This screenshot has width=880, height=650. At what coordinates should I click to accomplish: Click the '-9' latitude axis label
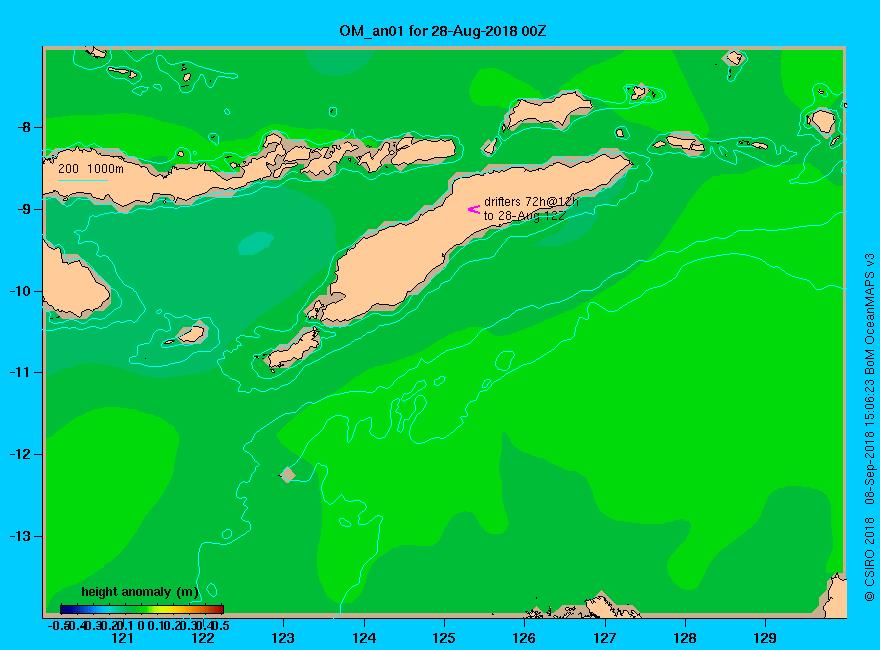tap(23, 209)
